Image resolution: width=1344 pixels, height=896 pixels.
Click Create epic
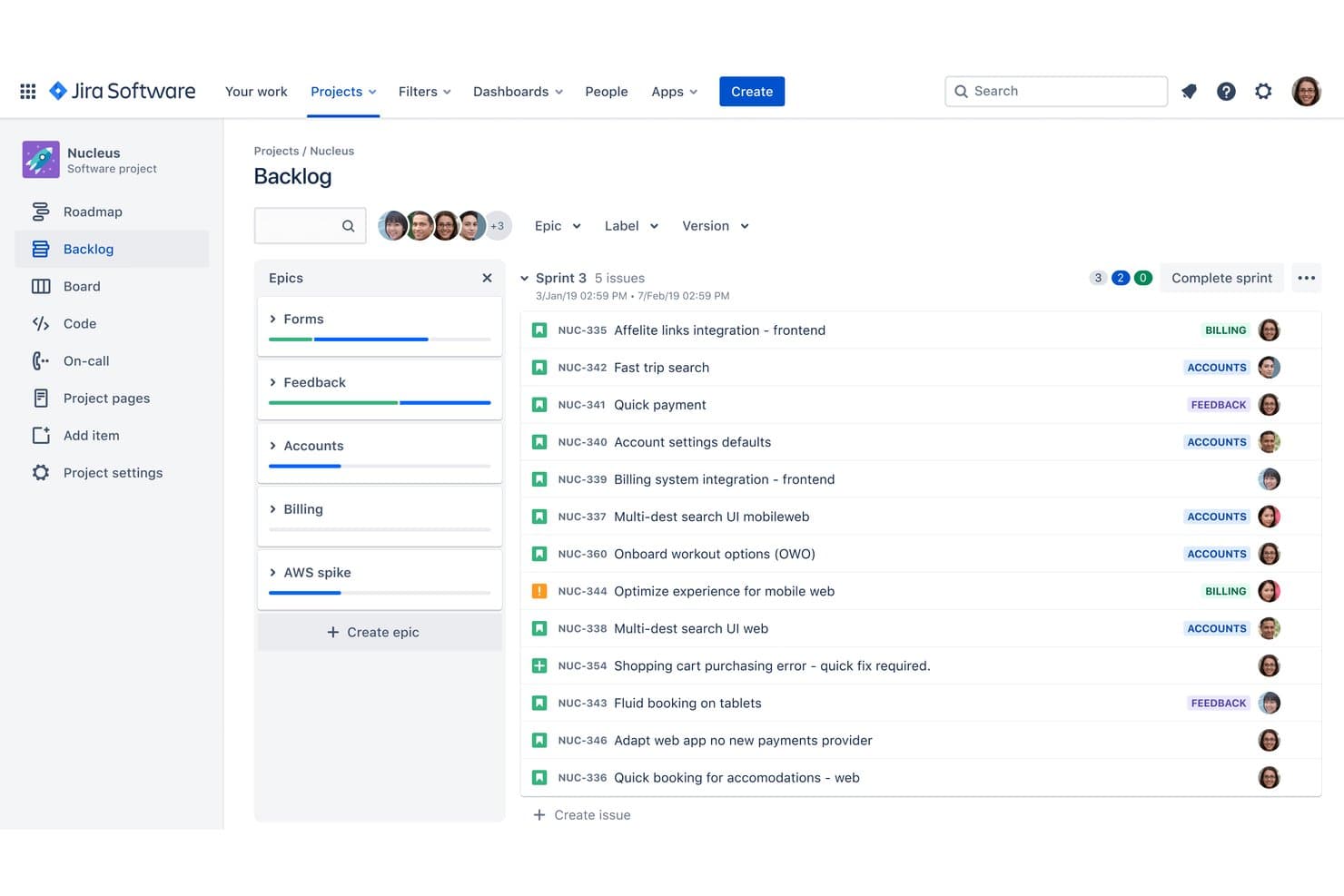tap(380, 632)
